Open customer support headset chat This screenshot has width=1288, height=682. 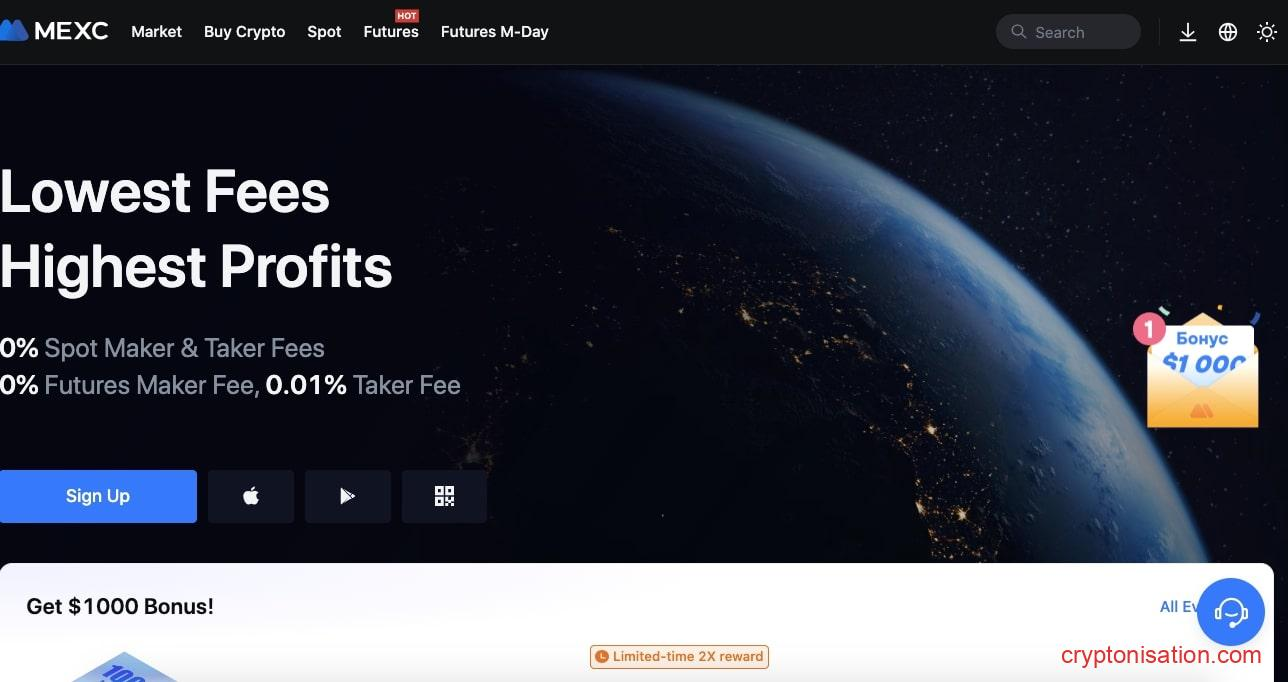1231,612
